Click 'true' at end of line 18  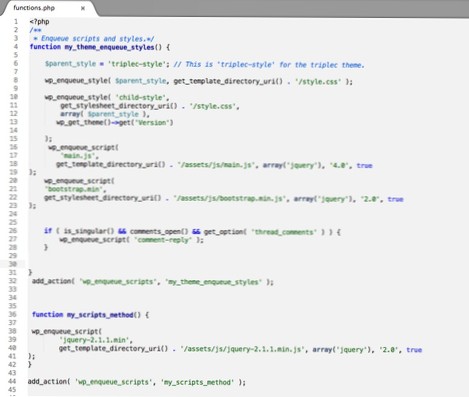click(x=364, y=165)
